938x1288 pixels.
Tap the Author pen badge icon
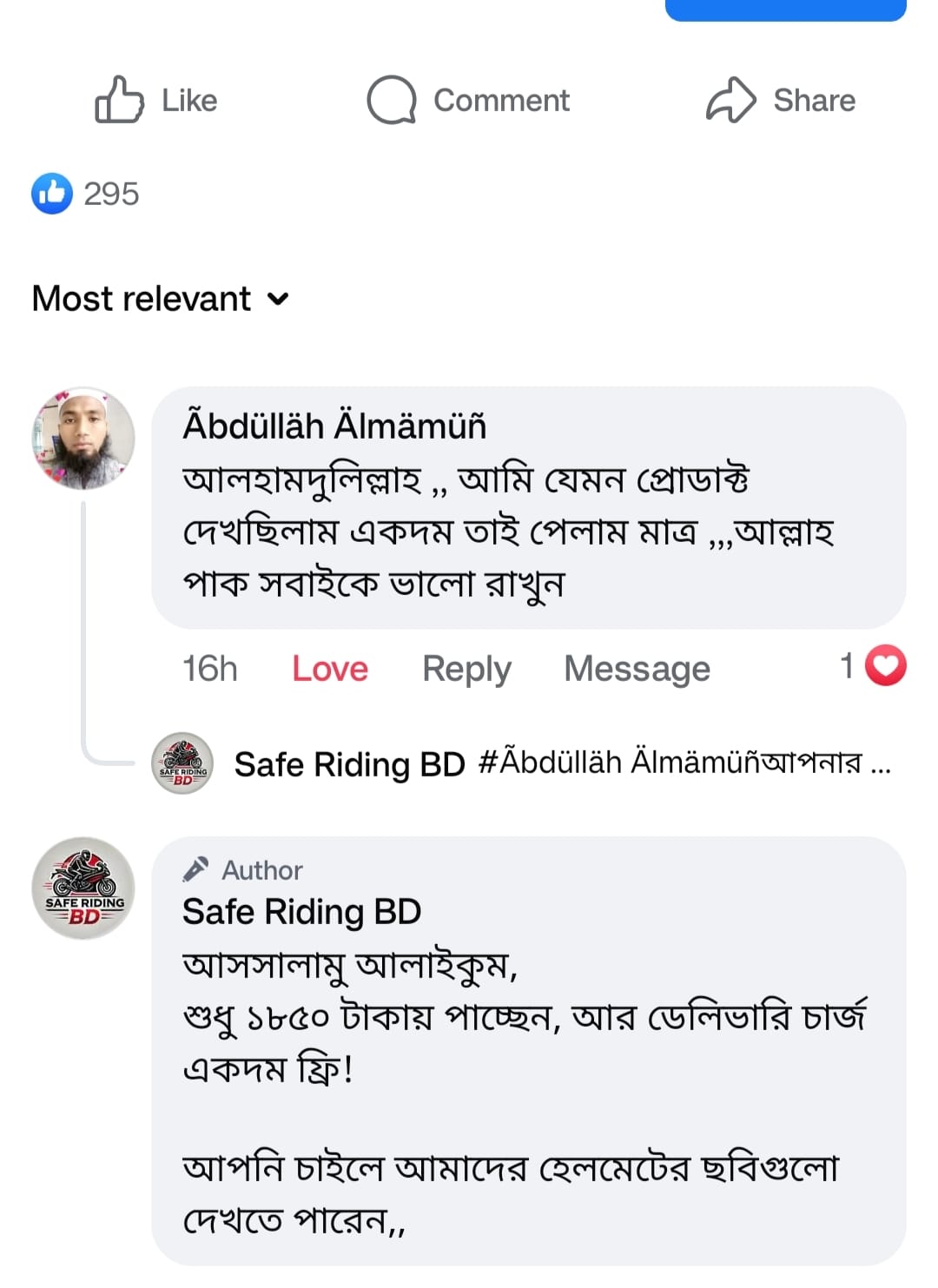[196, 869]
